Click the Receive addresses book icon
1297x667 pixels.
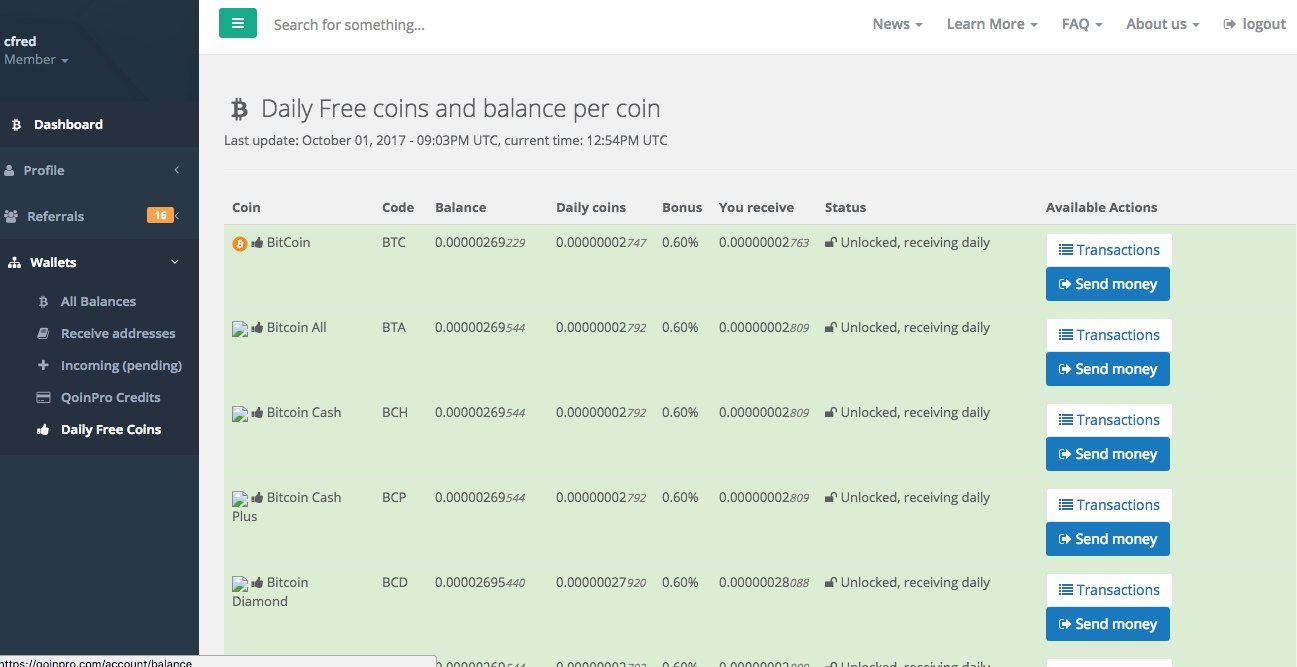[43, 334]
